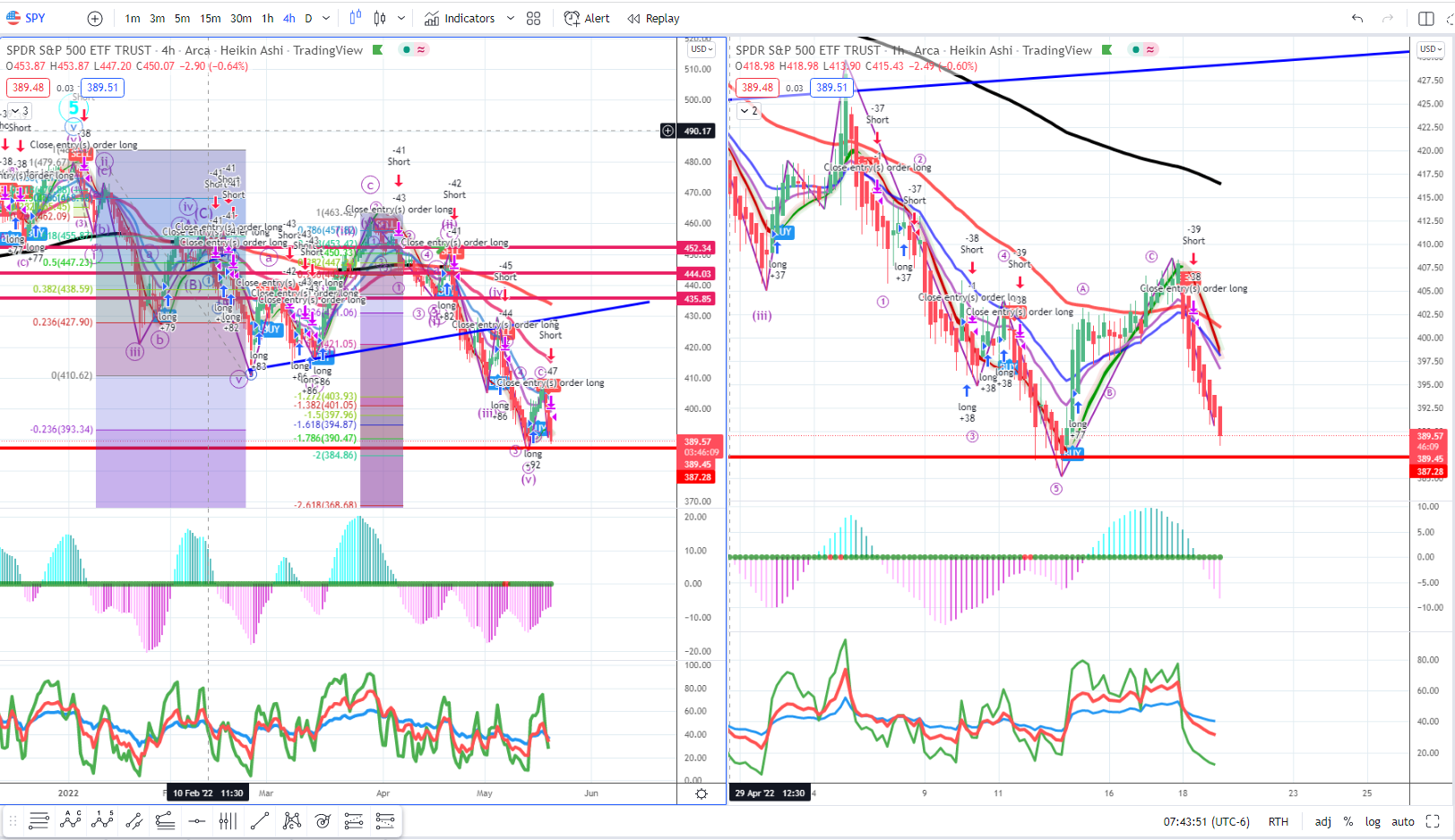Create an Alert
This screenshot has width=1455, height=840.
point(587,18)
